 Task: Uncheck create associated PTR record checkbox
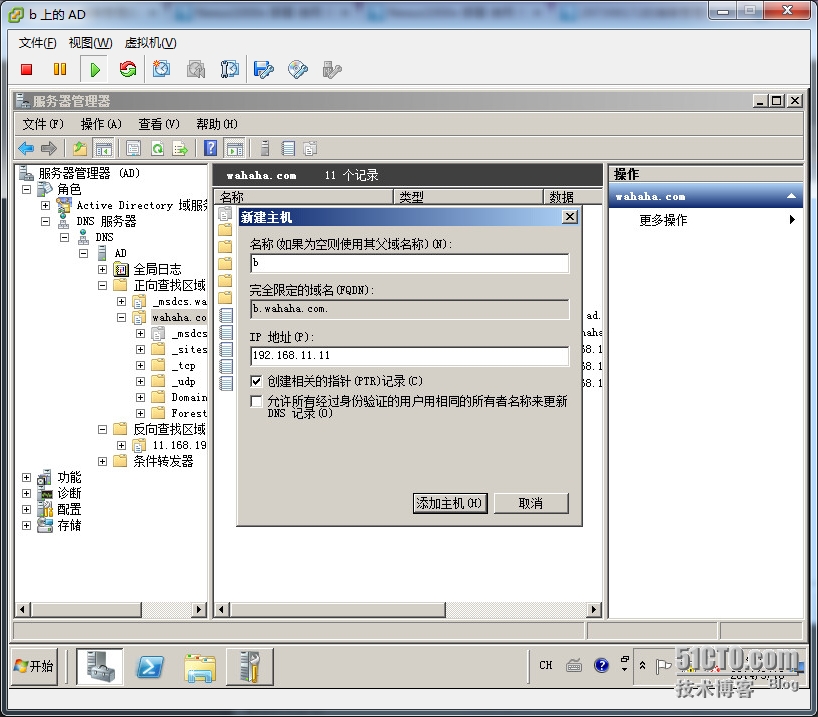[256, 381]
